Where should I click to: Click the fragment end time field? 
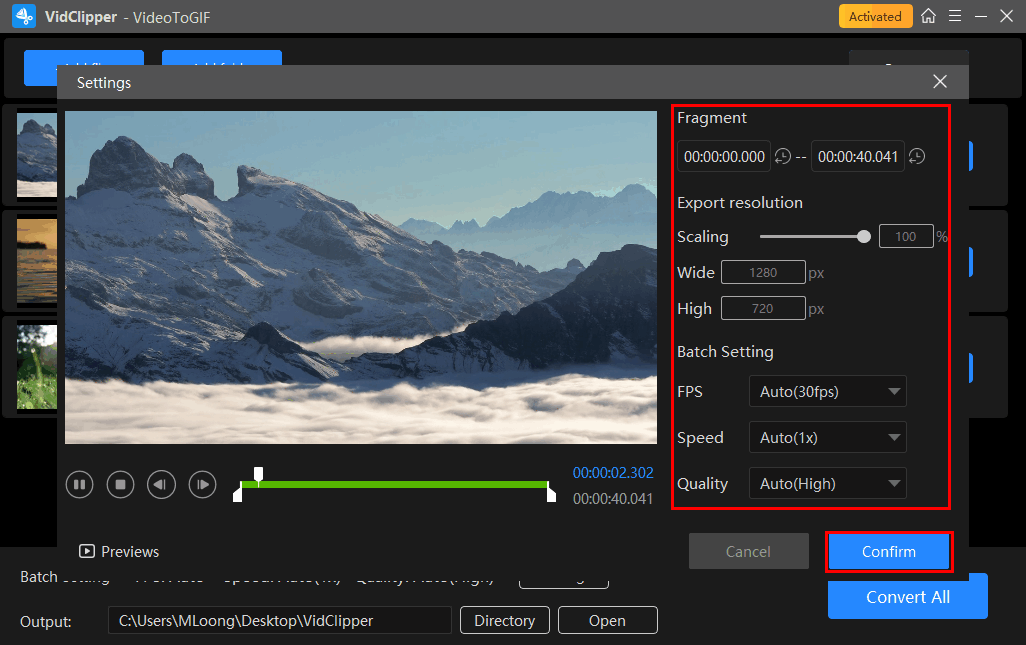[857, 157]
